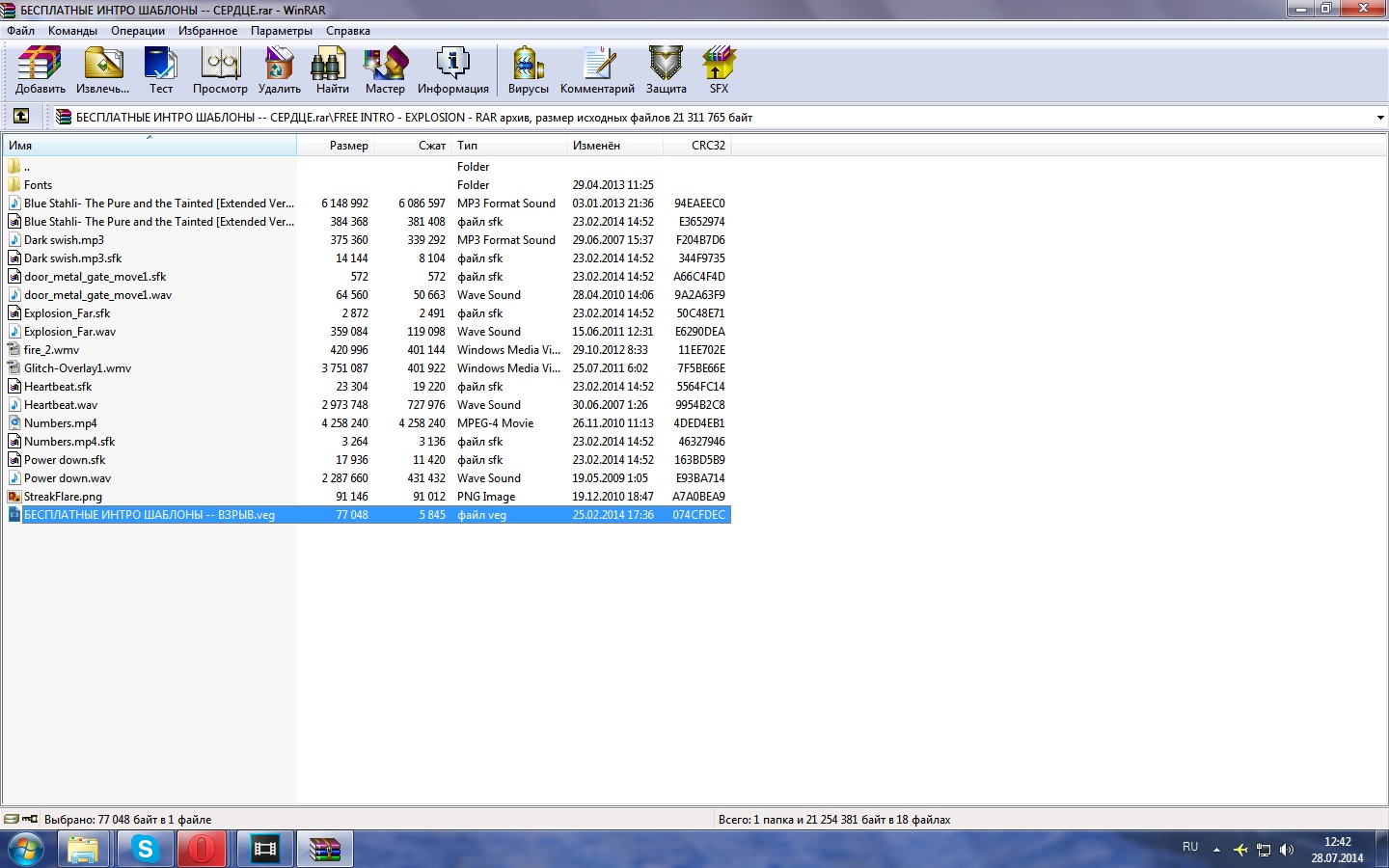Image resolution: width=1389 pixels, height=868 pixels.
Task: Click the key password icon in status bar
Action: 30,819
